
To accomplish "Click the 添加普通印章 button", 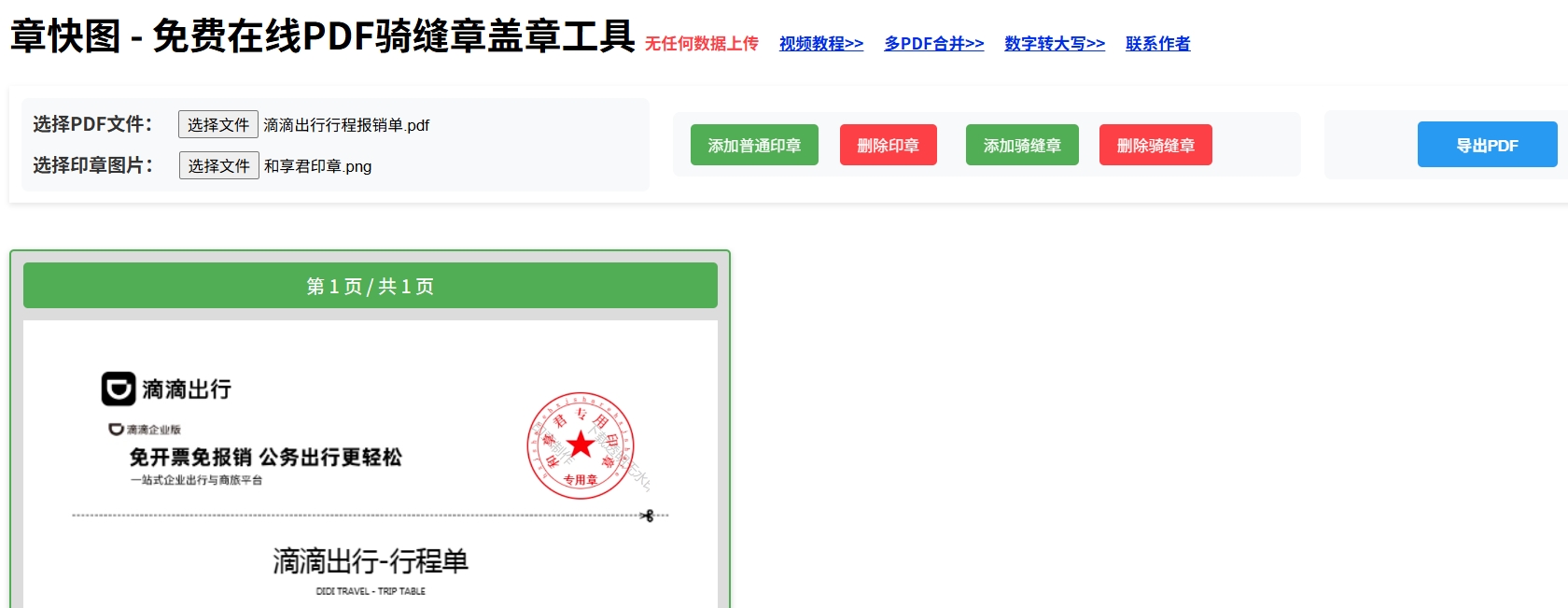I will pos(754,145).
